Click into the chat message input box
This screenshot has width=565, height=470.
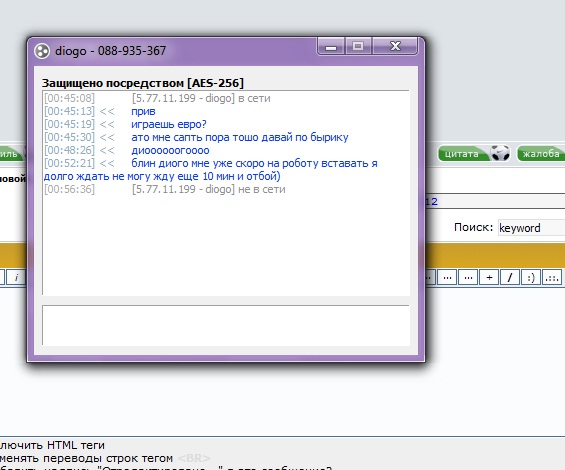coord(226,325)
